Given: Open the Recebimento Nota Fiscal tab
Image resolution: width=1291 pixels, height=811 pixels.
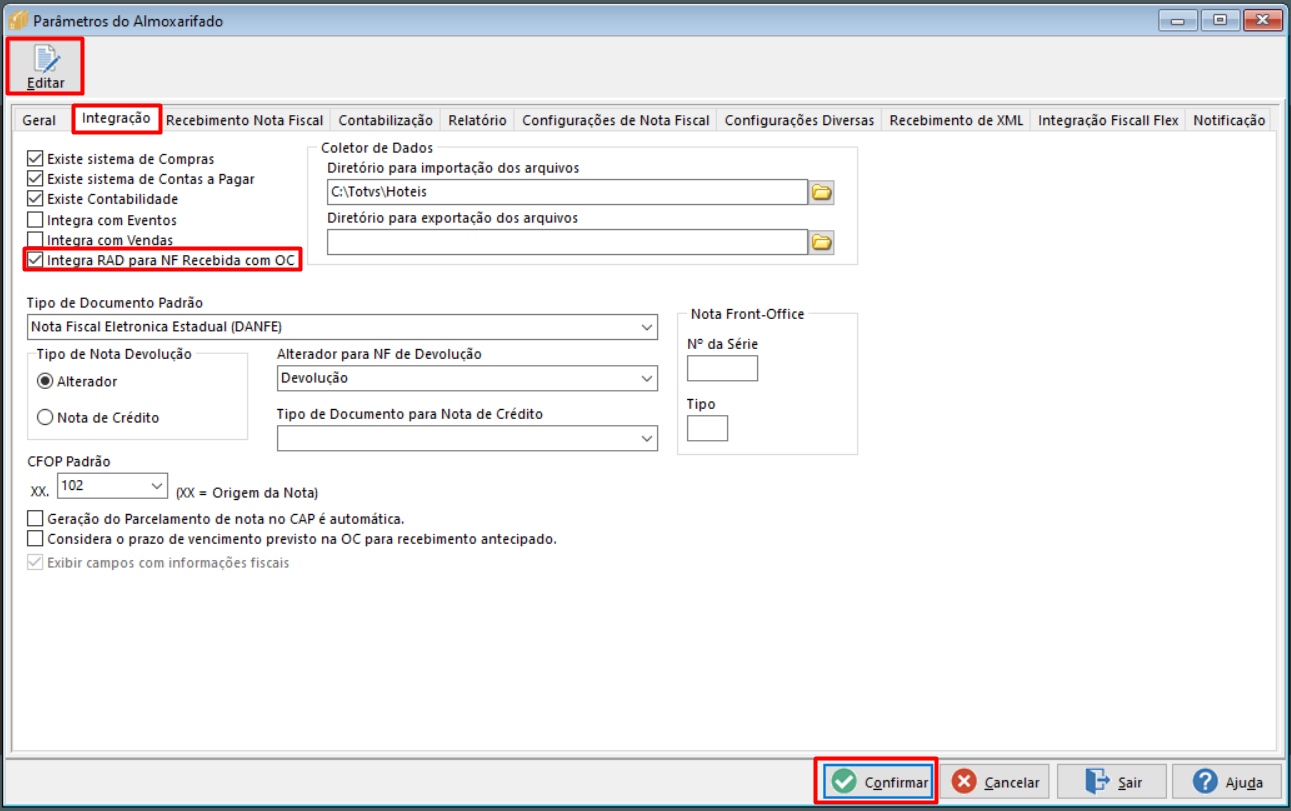Looking at the screenshot, I should [x=245, y=120].
